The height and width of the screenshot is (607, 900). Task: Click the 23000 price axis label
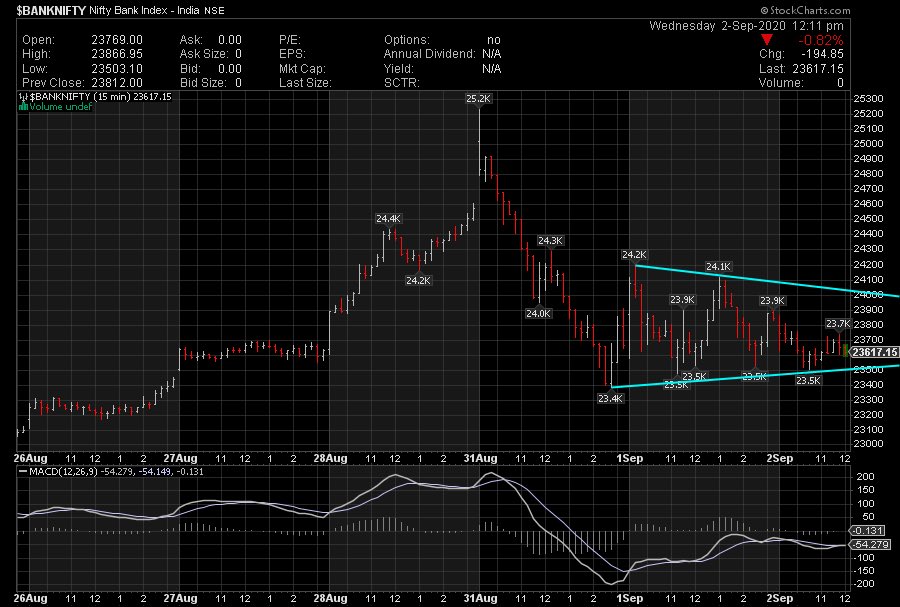pyautogui.click(x=868, y=443)
